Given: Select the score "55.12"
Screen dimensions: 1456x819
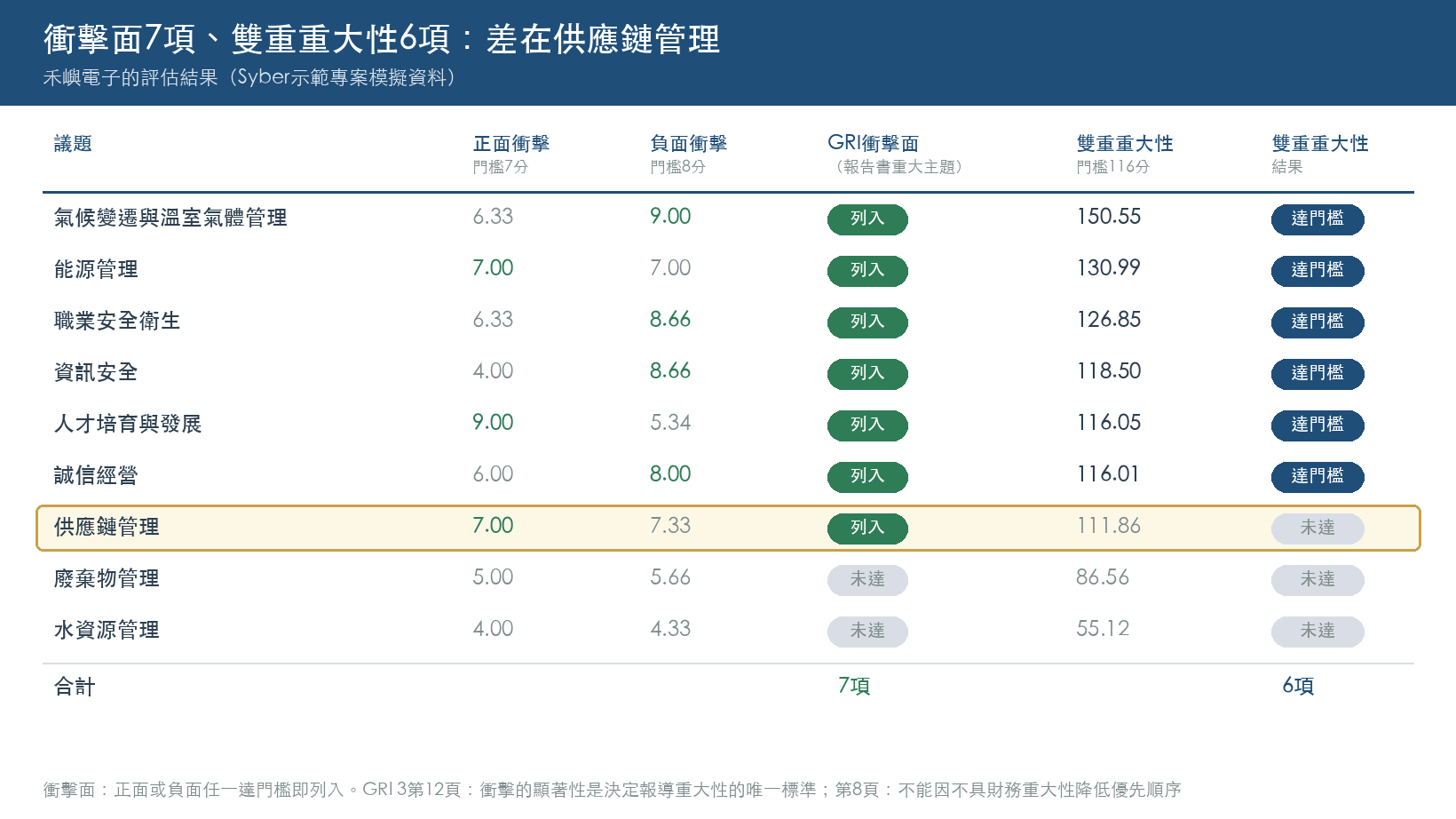Looking at the screenshot, I should click(1103, 629).
